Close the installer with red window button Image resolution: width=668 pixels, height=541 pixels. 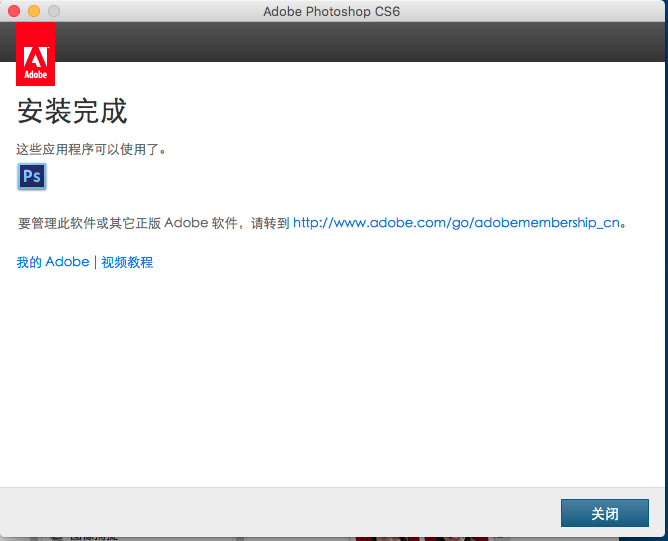point(14,11)
